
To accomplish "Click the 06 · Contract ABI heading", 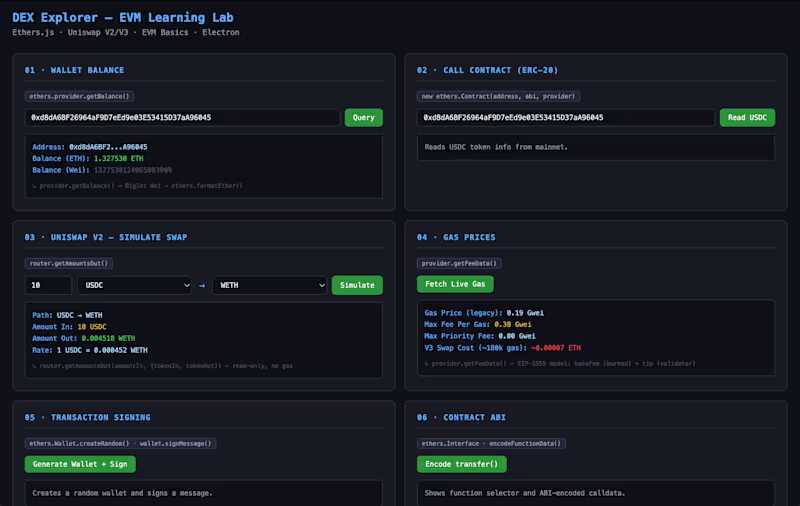I will (x=461, y=417).
